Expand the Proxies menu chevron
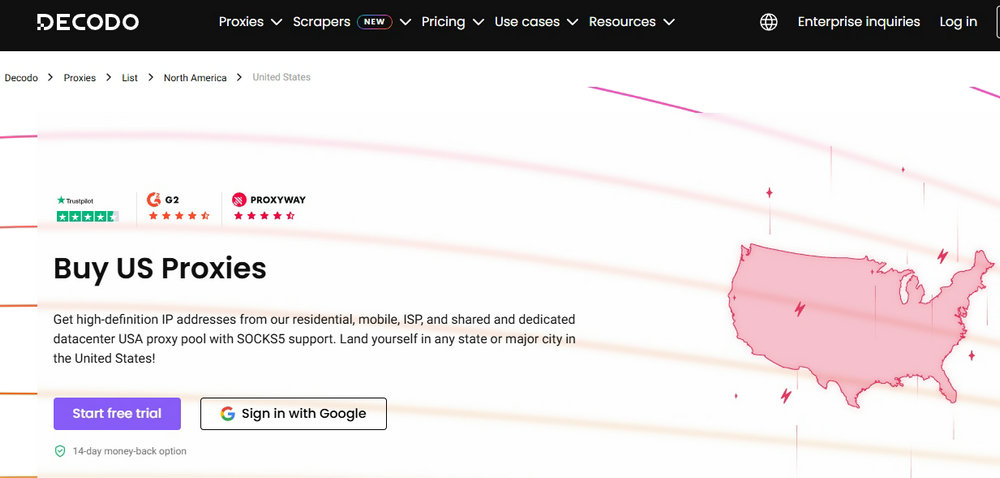This screenshot has width=1000, height=478. pos(276,22)
